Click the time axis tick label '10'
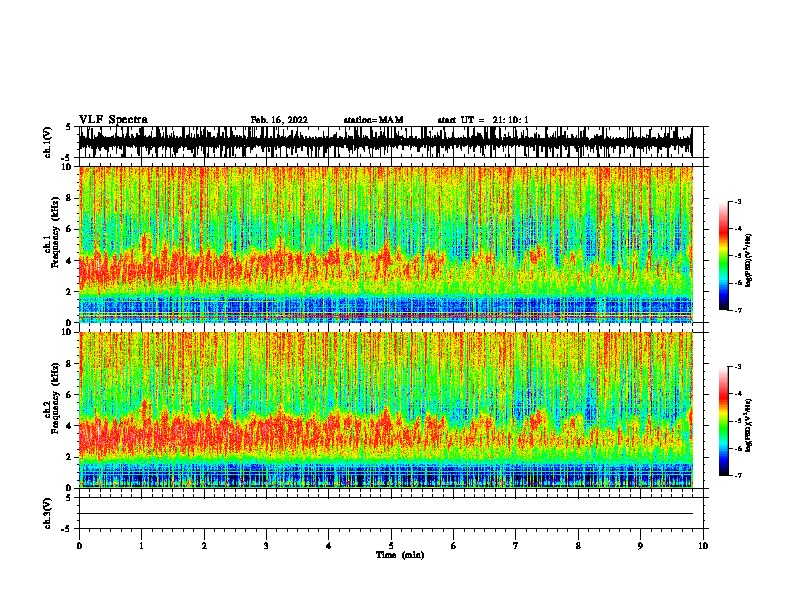 [x=703, y=546]
